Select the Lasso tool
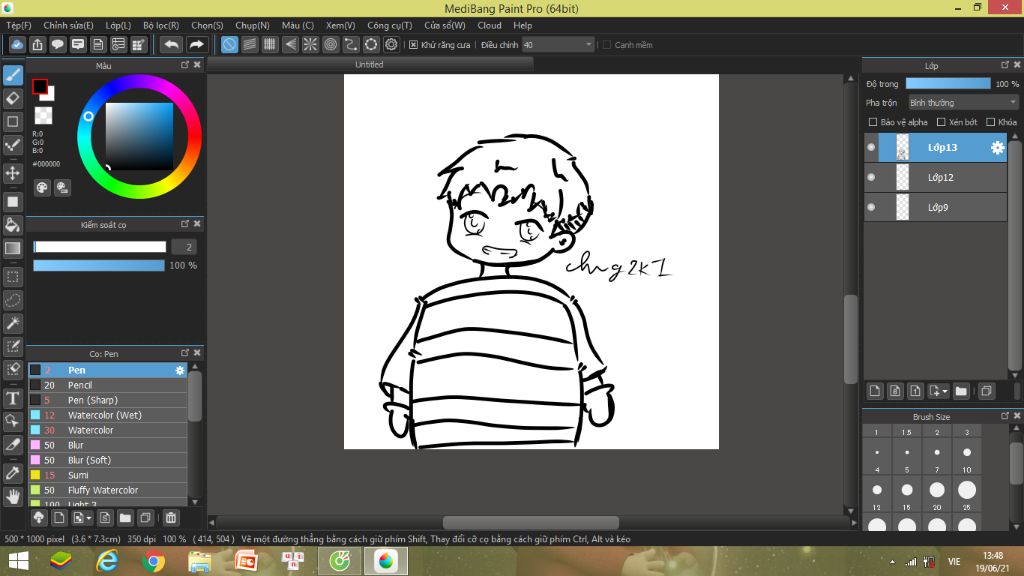This screenshot has width=1024, height=576. 12,300
